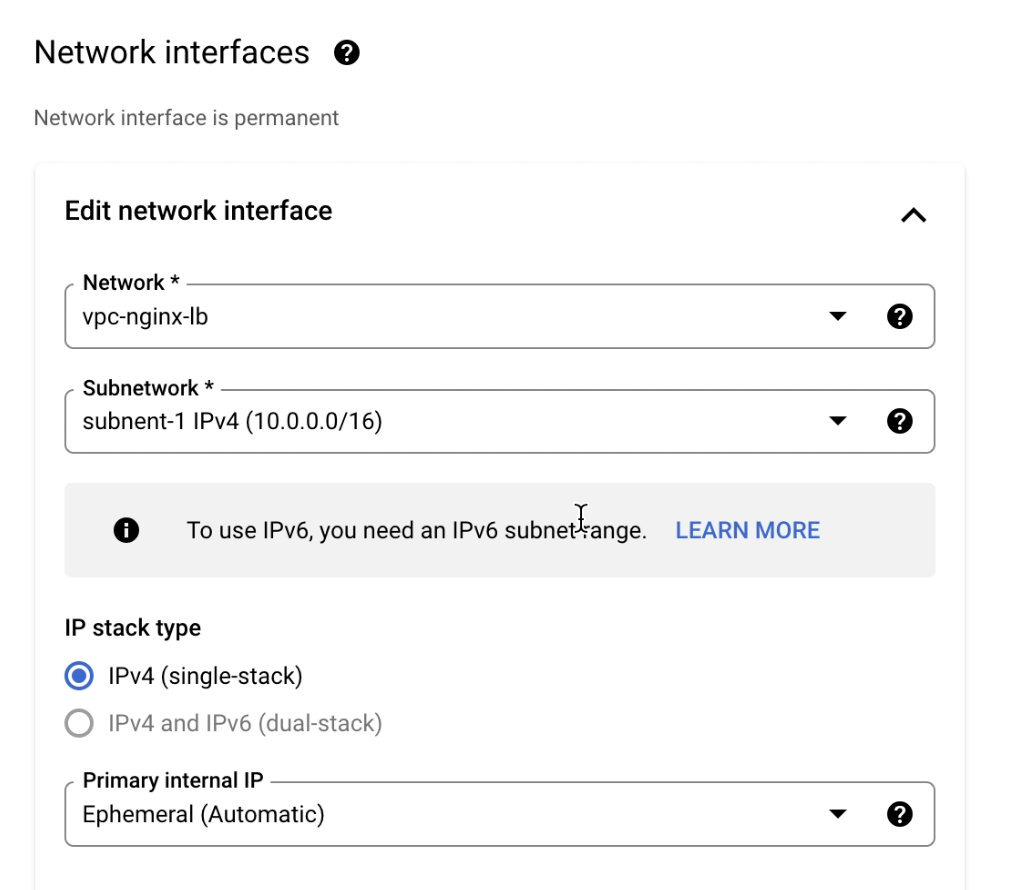
Task: Click the help icon in Subnetwork field
Action: click(x=899, y=421)
